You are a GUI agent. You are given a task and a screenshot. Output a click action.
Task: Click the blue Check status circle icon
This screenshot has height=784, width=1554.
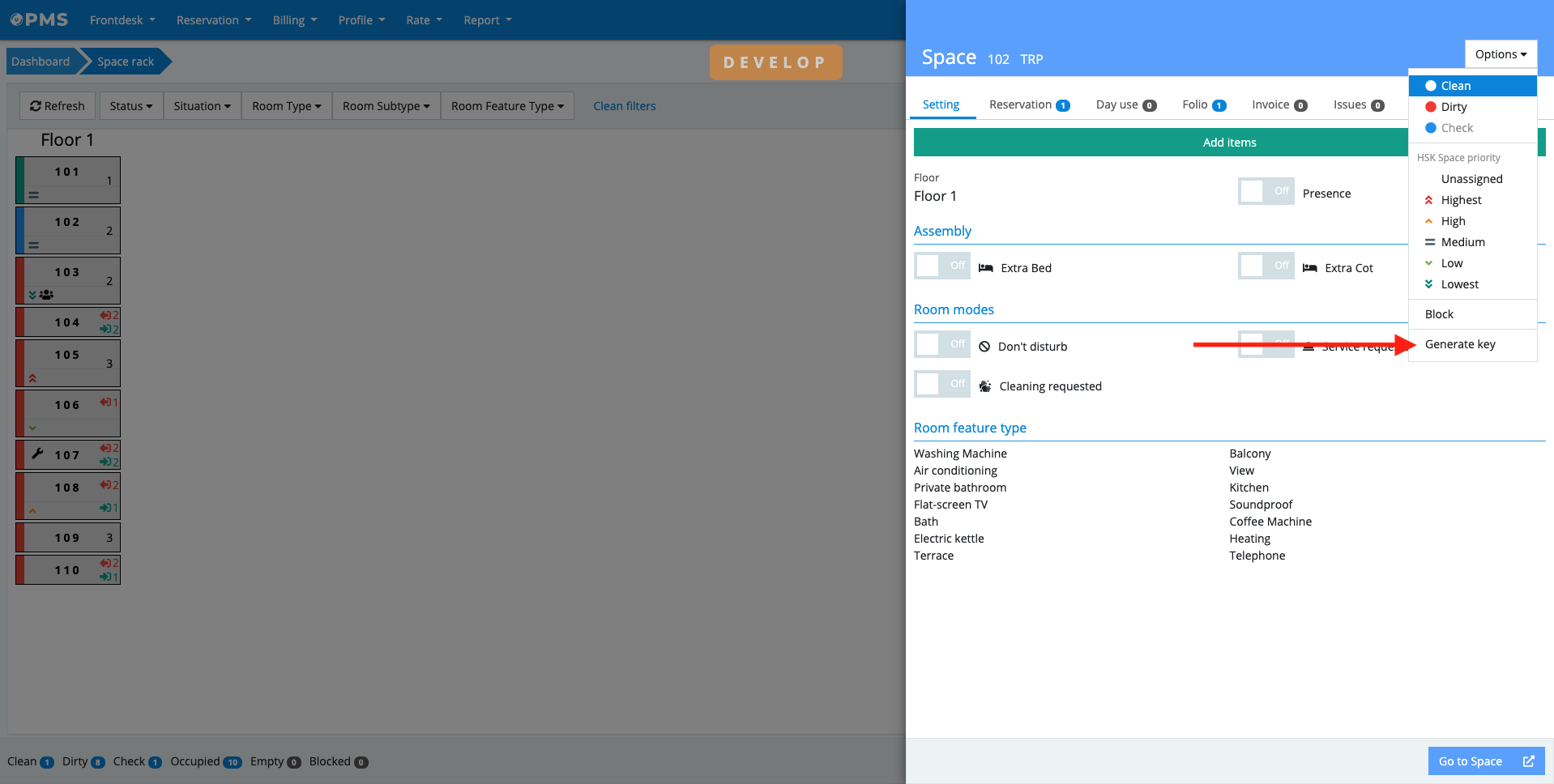click(x=1430, y=128)
